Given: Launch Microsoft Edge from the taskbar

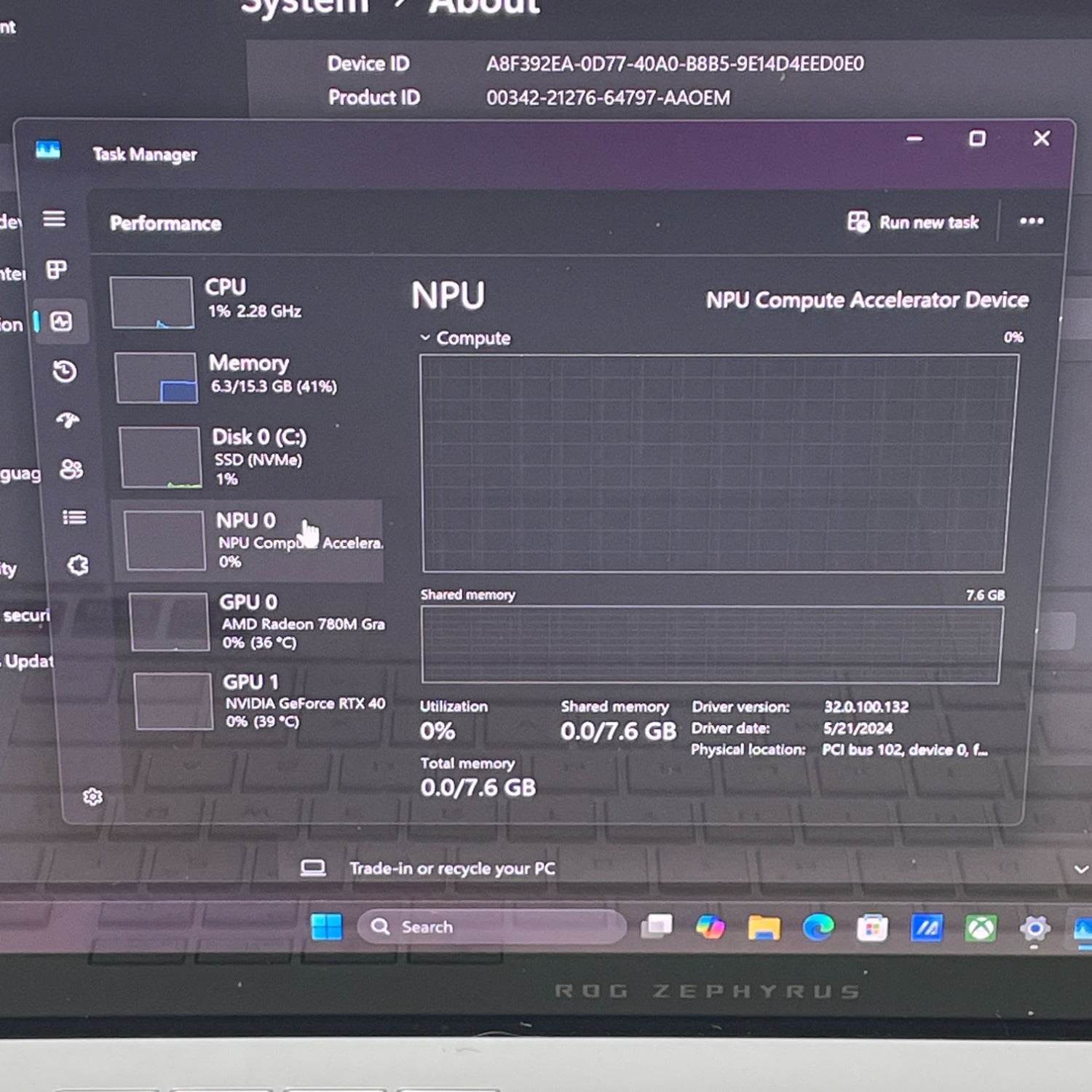Looking at the screenshot, I should coord(818,927).
